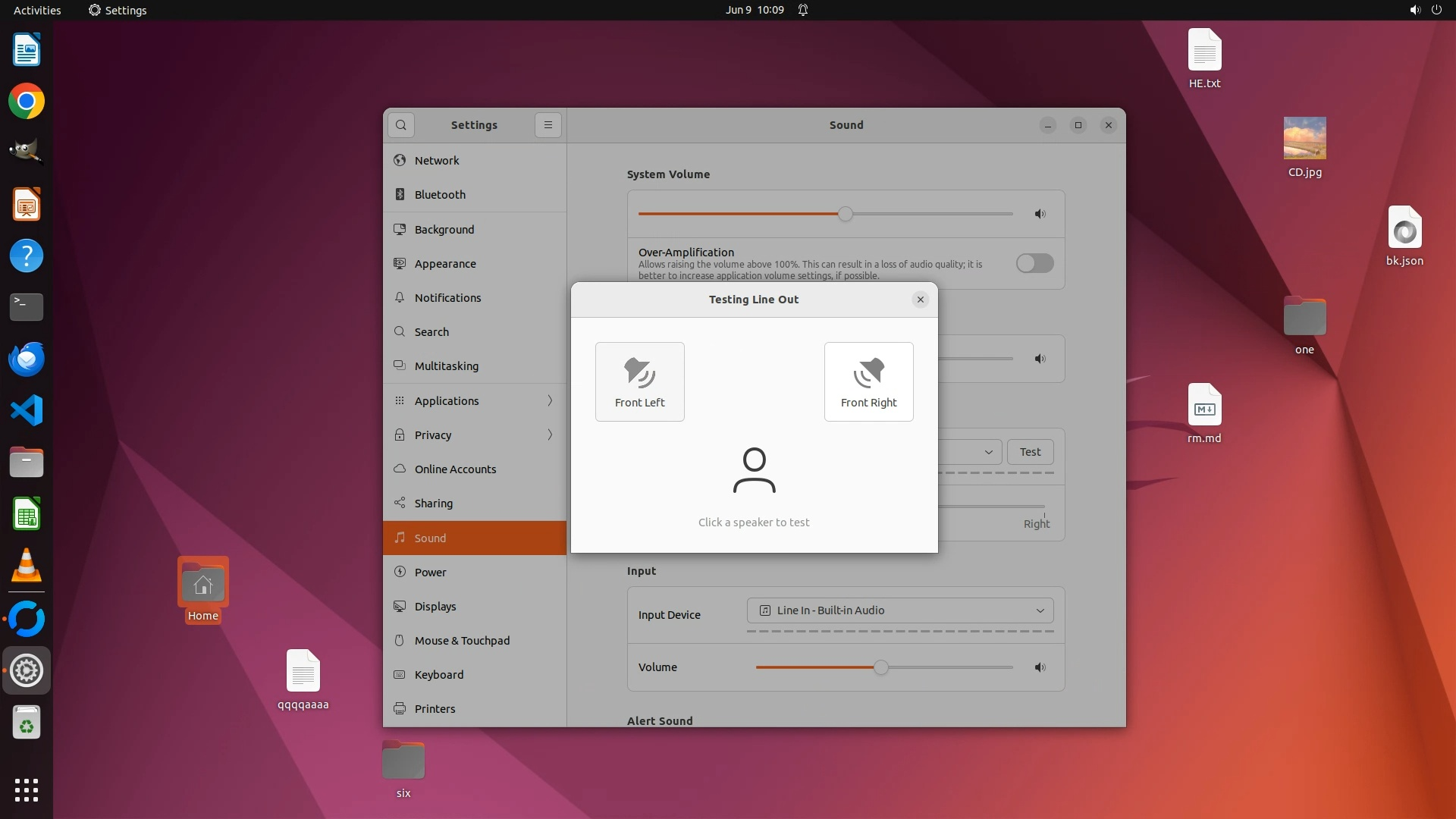Go to Keyboard settings
The height and width of the screenshot is (819, 1456).
click(438, 675)
